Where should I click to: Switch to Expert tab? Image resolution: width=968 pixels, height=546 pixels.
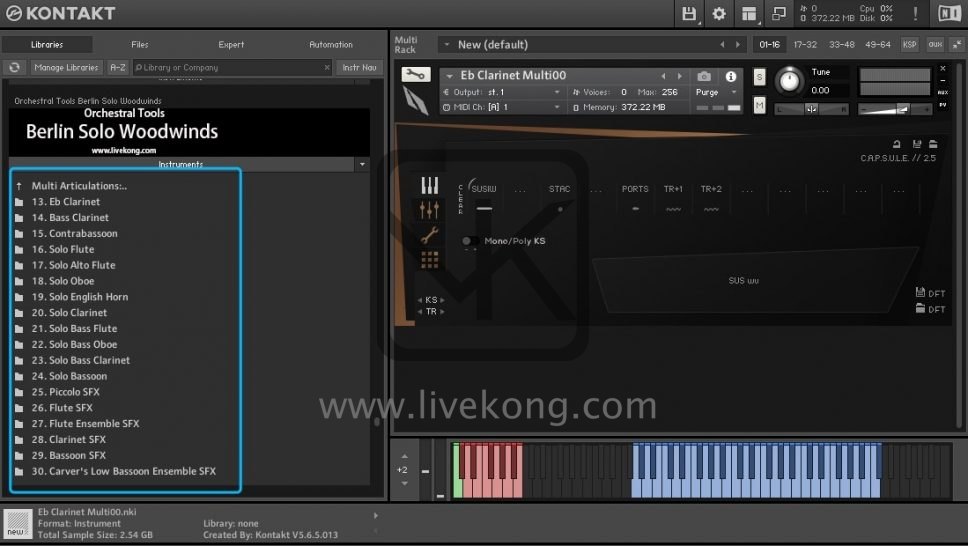click(231, 44)
